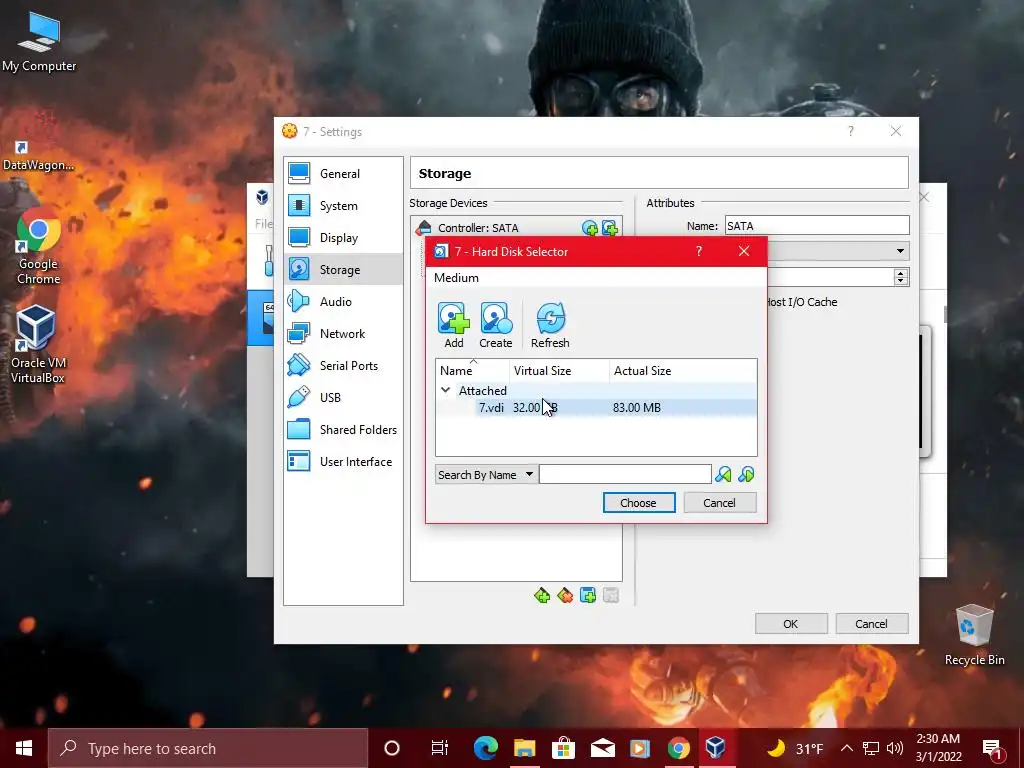
Task: Sort by Name column header
Action: [x=473, y=371]
